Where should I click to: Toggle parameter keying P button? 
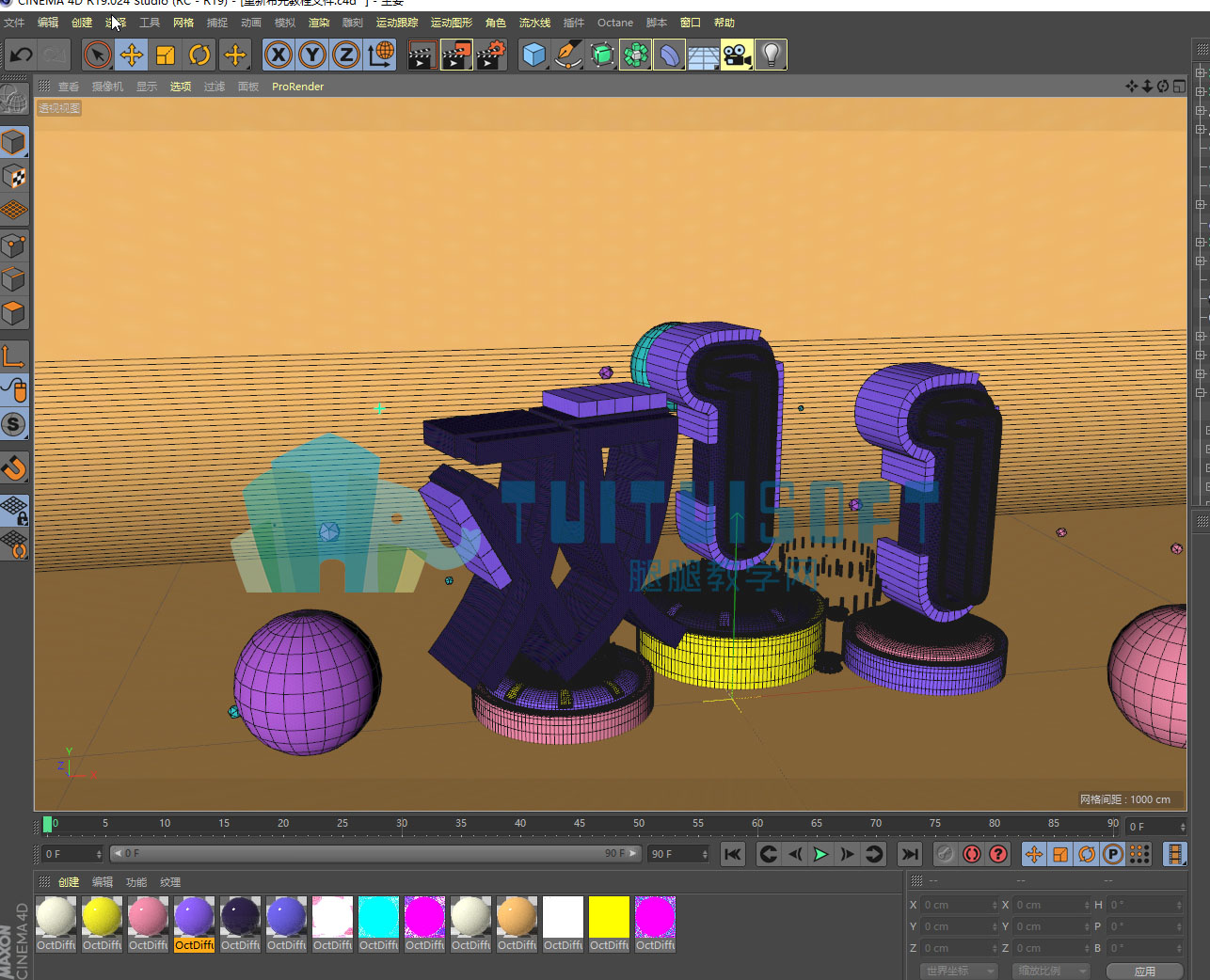1113,854
